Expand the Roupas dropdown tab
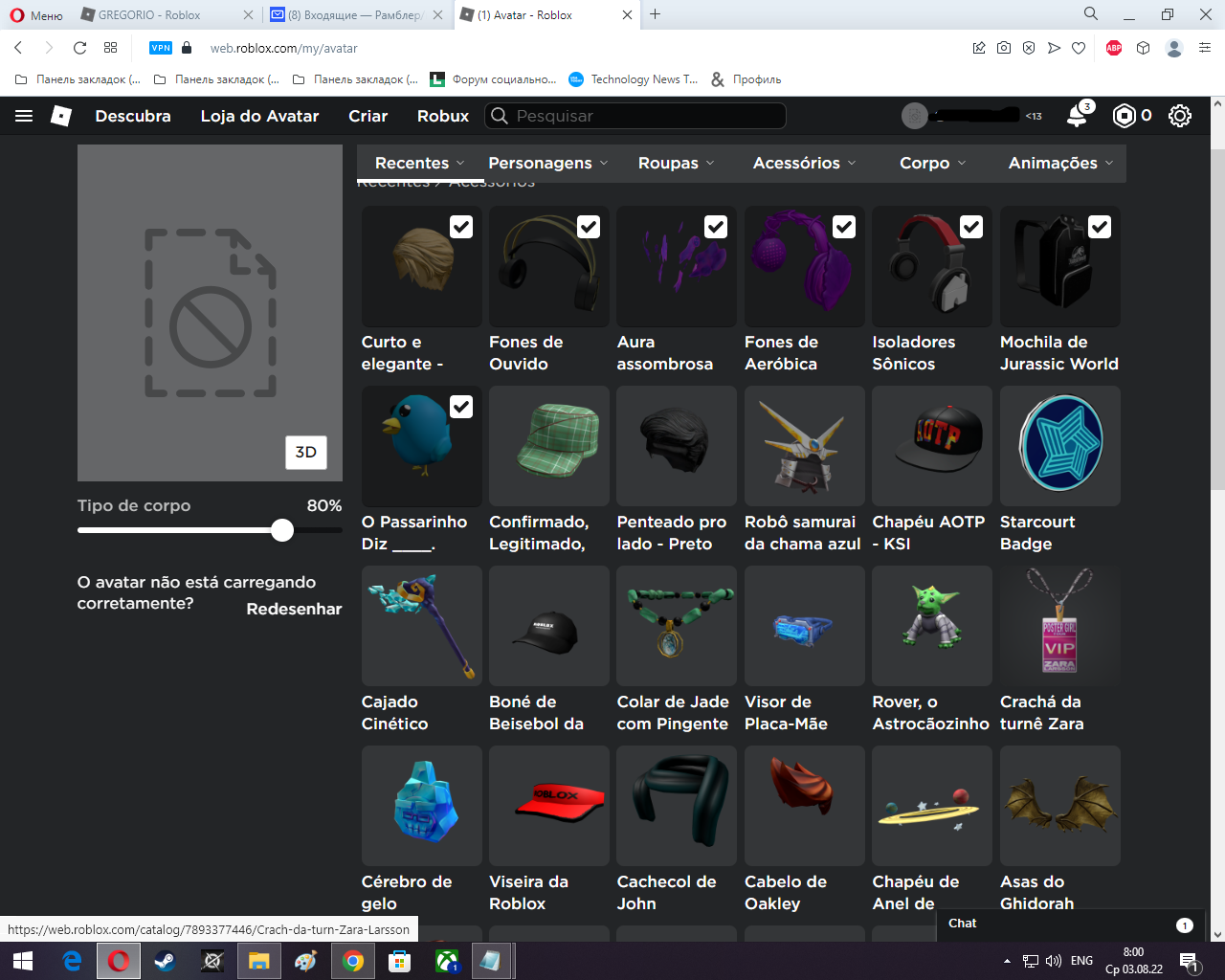 677,163
